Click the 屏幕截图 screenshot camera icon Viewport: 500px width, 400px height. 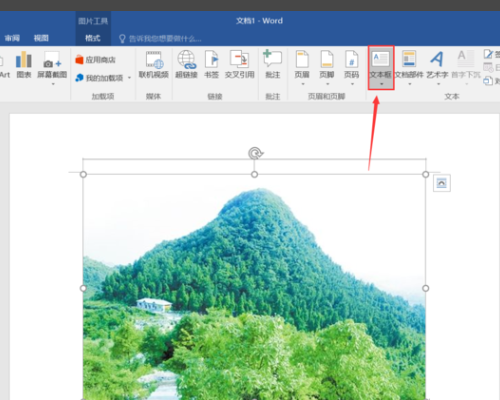pos(52,60)
